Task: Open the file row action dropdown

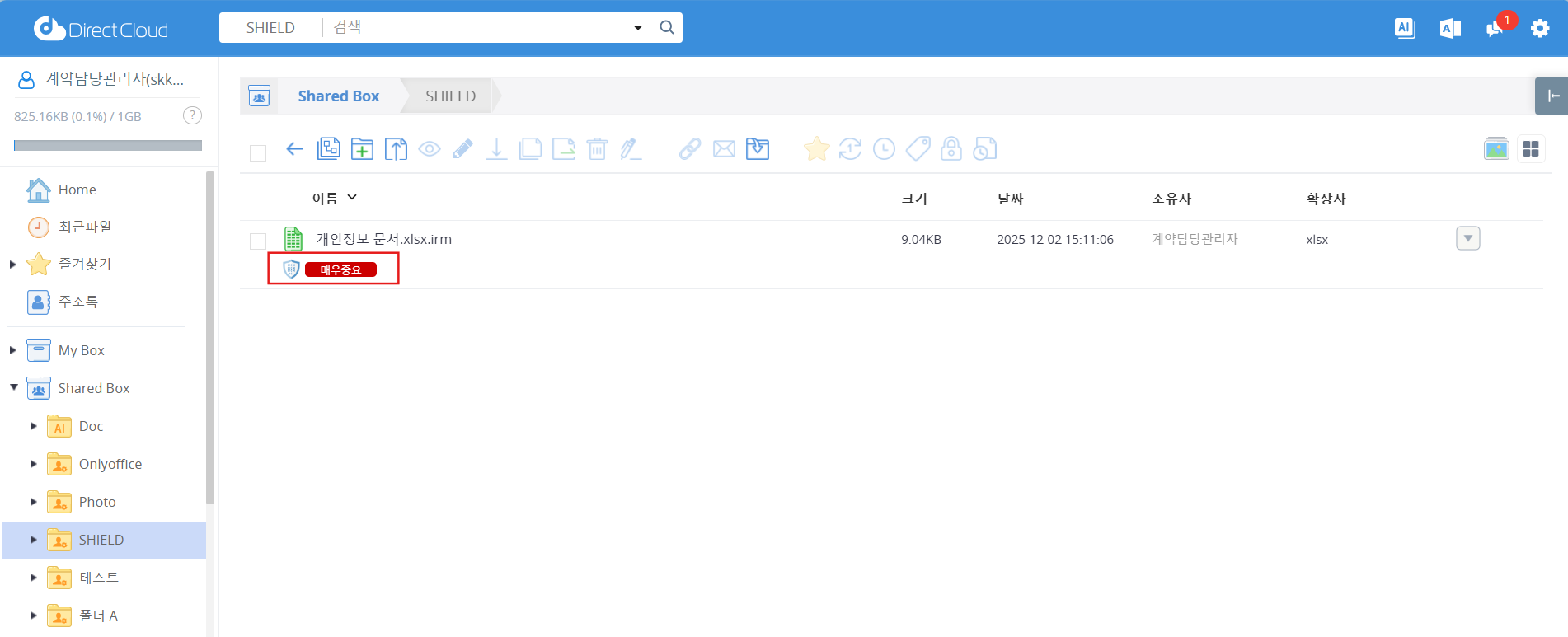Action: pos(1468,238)
